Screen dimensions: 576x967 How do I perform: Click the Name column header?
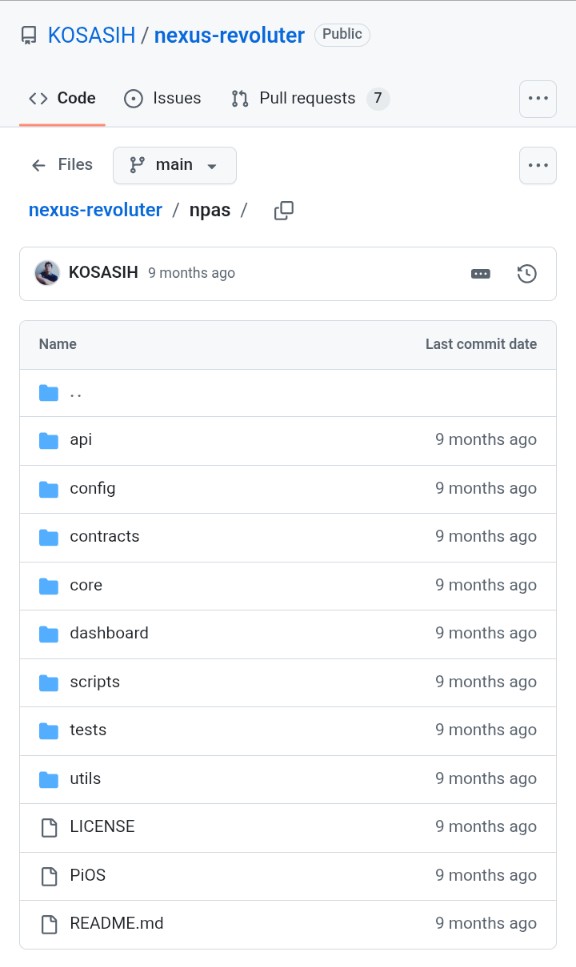coord(58,344)
